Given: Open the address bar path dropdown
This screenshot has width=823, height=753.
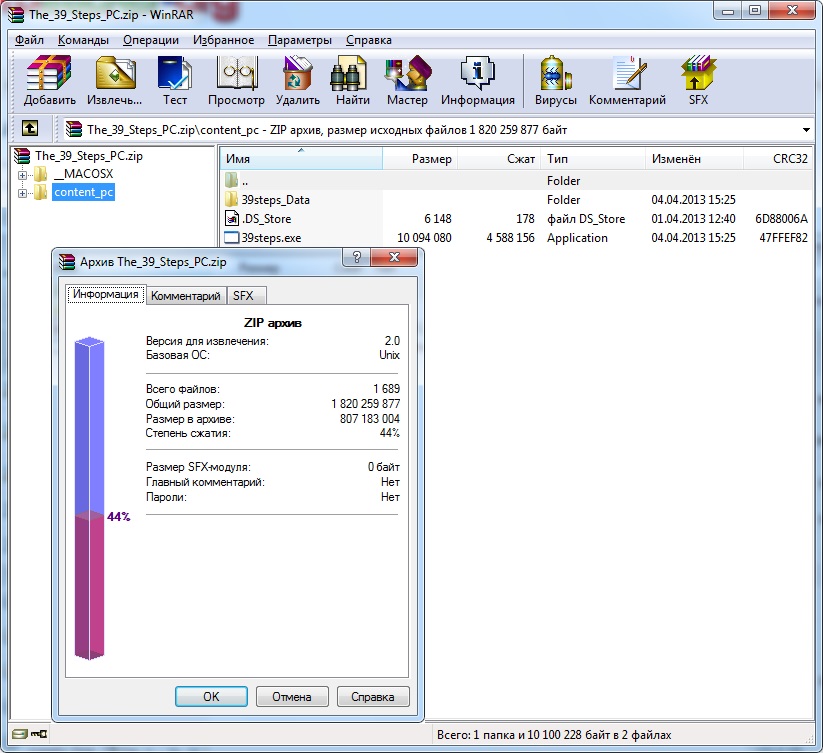Looking at the screenshot, I should tap(806, 130).
